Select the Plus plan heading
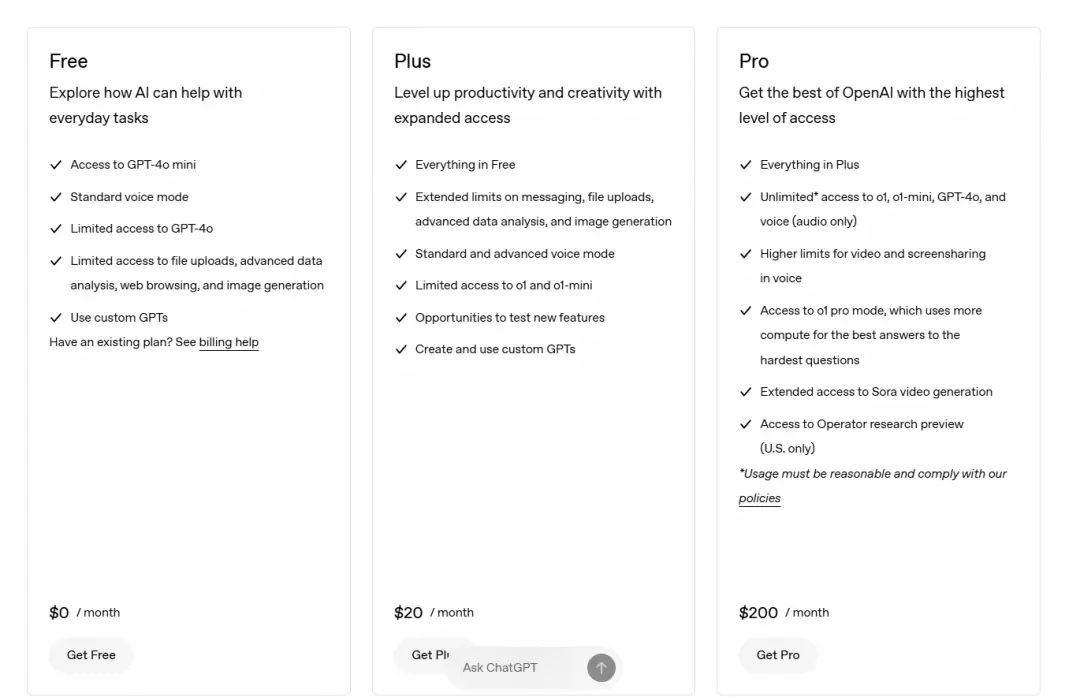This screenshot has width=1080, height=697. coord(412,61)
